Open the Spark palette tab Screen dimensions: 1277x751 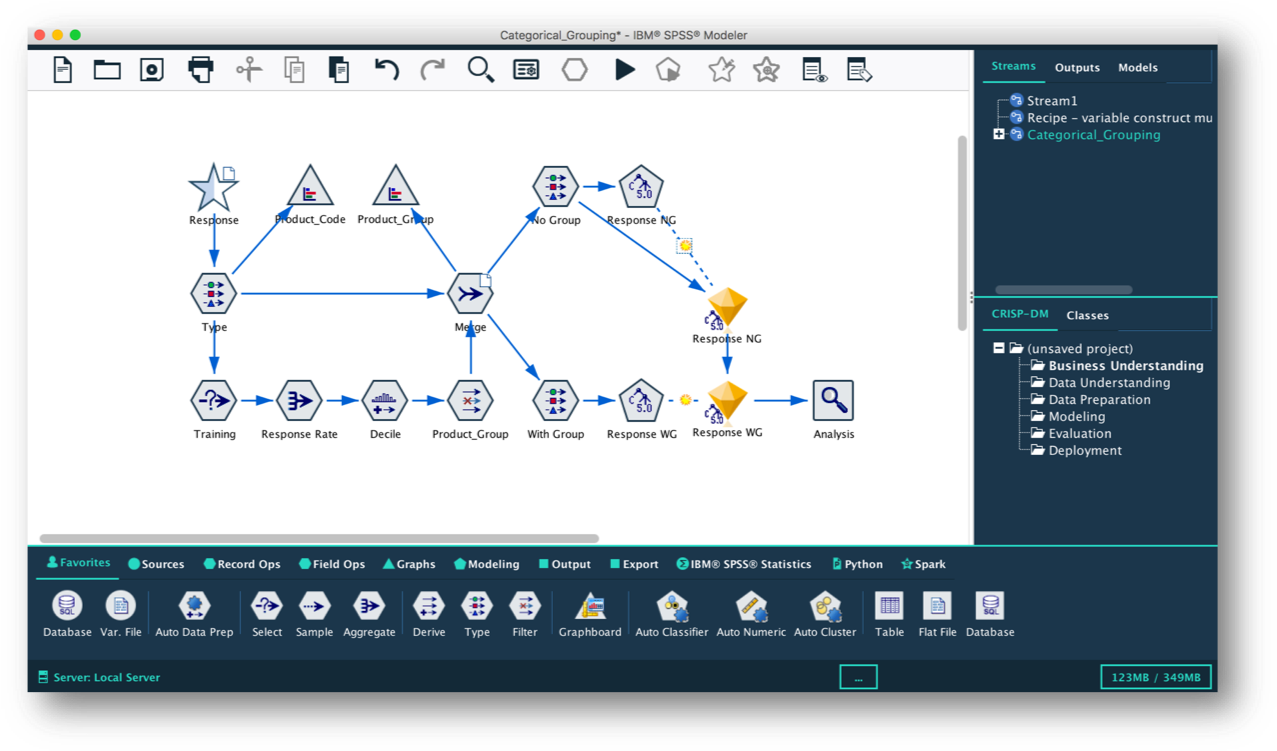tap(923, 564)
